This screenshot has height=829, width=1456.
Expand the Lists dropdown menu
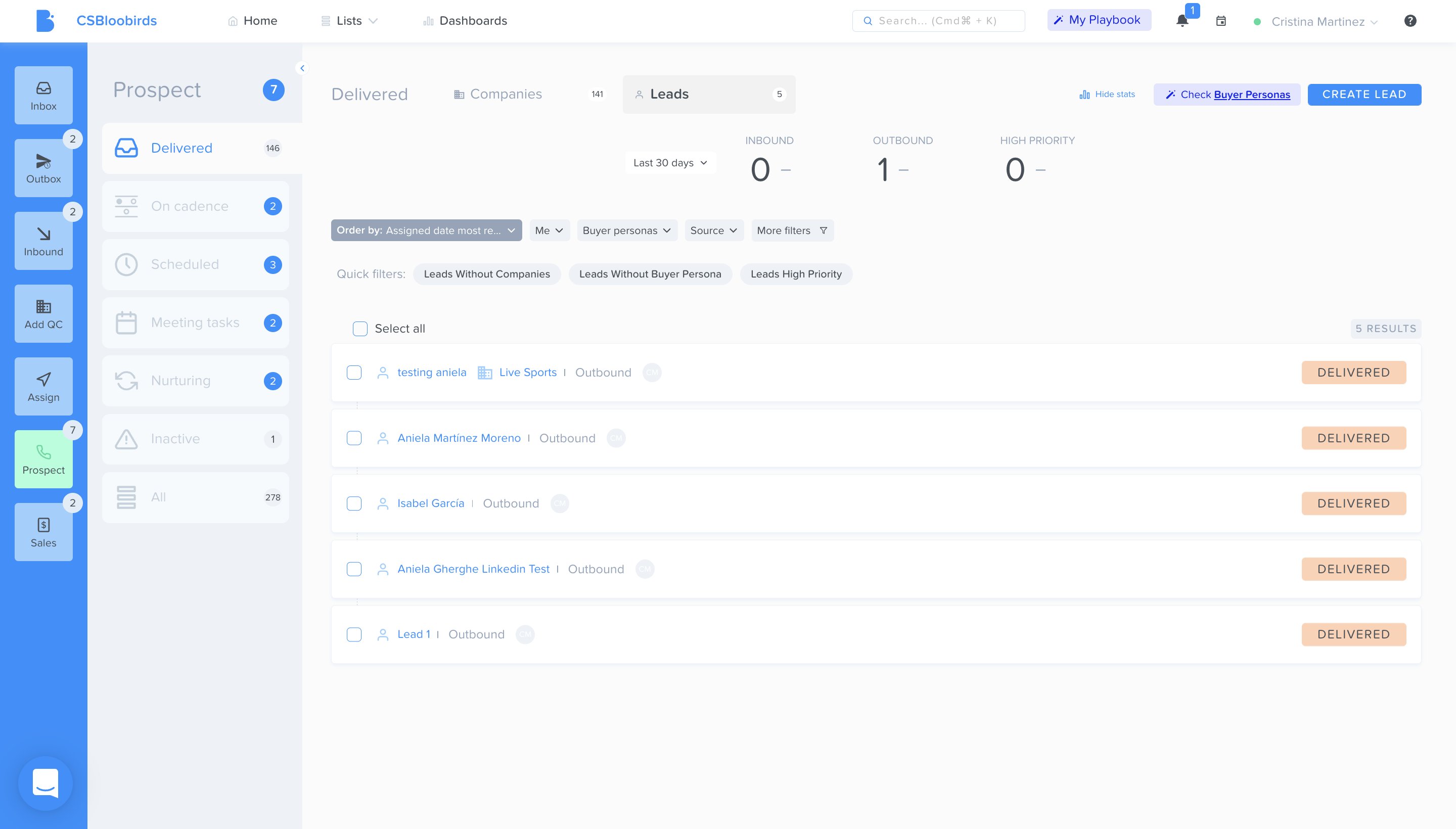349,21
